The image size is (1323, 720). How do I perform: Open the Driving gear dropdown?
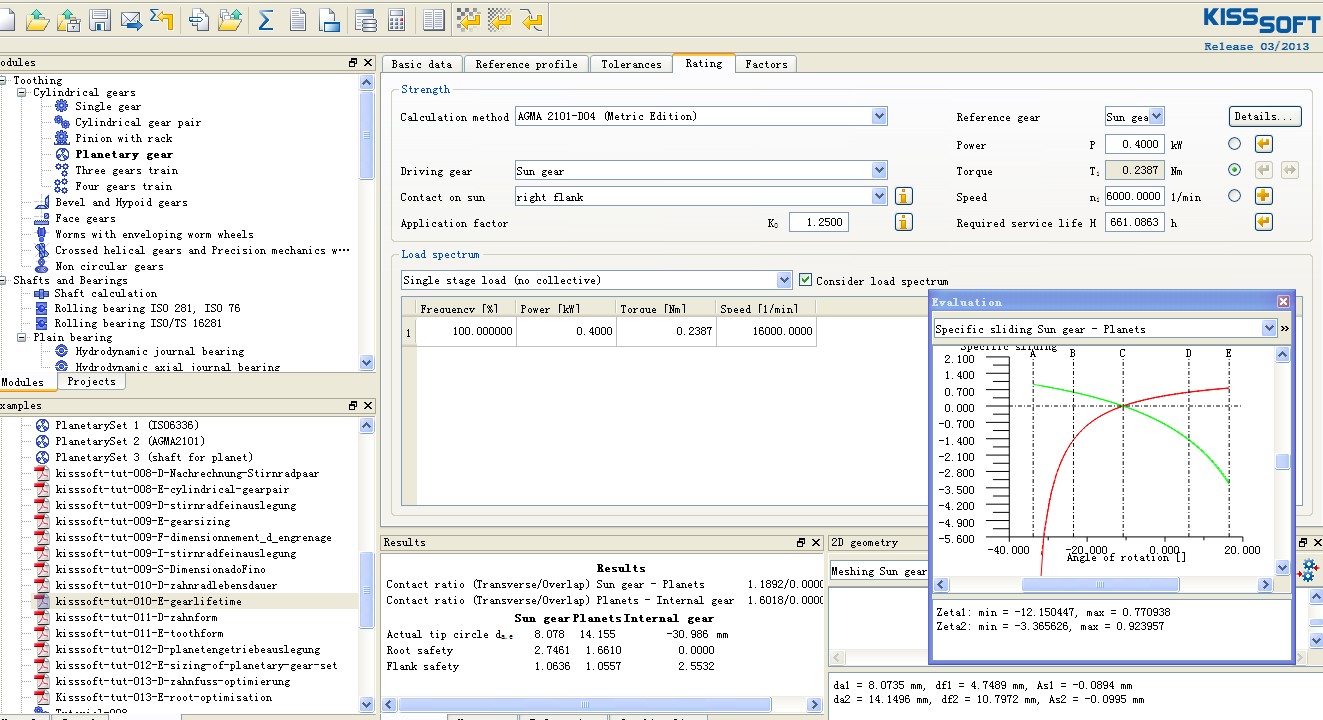[701, 171]
